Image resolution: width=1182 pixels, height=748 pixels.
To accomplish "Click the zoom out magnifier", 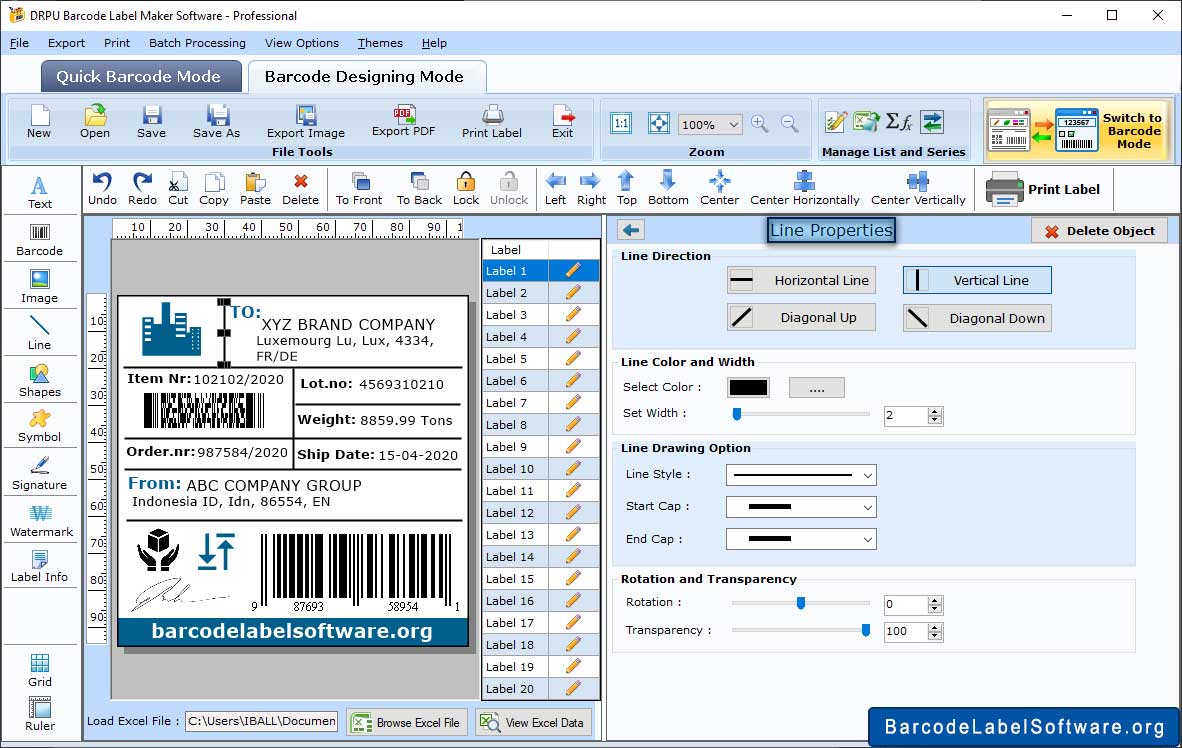I will [x=789, y=124].
